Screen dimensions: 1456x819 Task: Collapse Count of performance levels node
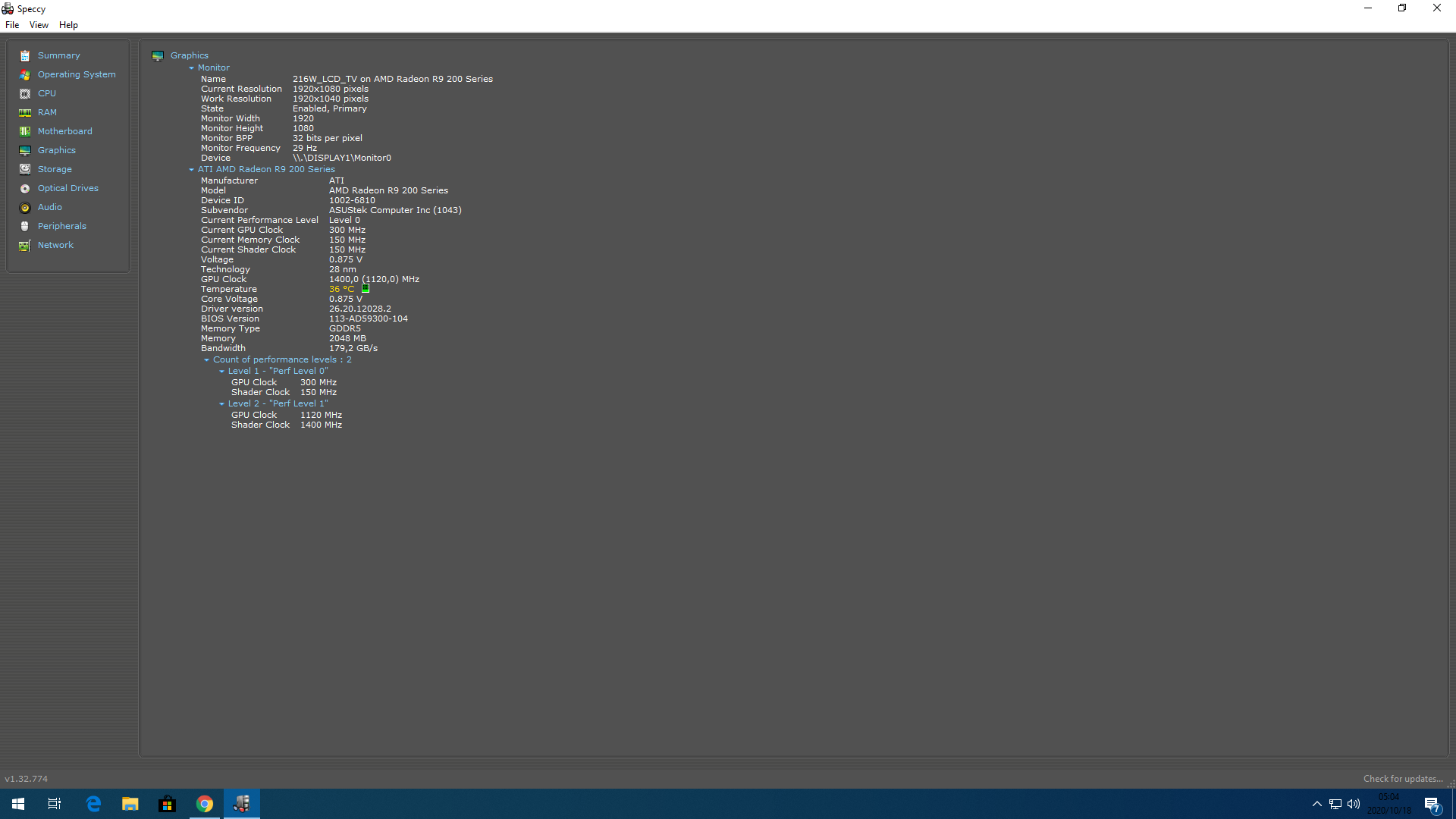pyautogui.click(x=207, y=360)
